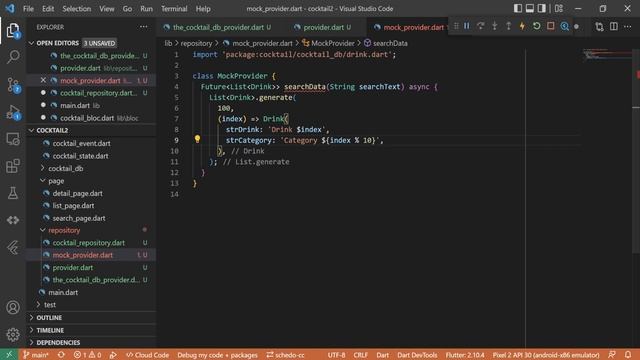Switch to the mock_provider.dart editor tab
Image resolution: width=640 pixels, height=360 pixels.
tap(413, 27)
